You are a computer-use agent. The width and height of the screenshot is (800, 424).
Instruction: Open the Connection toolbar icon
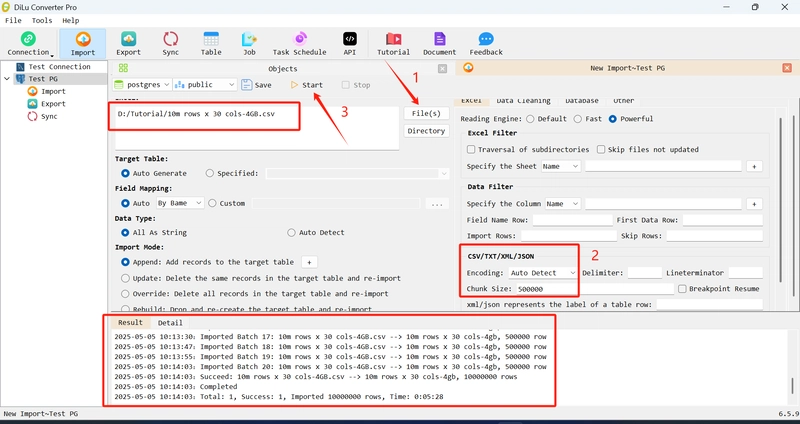click(x=28, y=44)
